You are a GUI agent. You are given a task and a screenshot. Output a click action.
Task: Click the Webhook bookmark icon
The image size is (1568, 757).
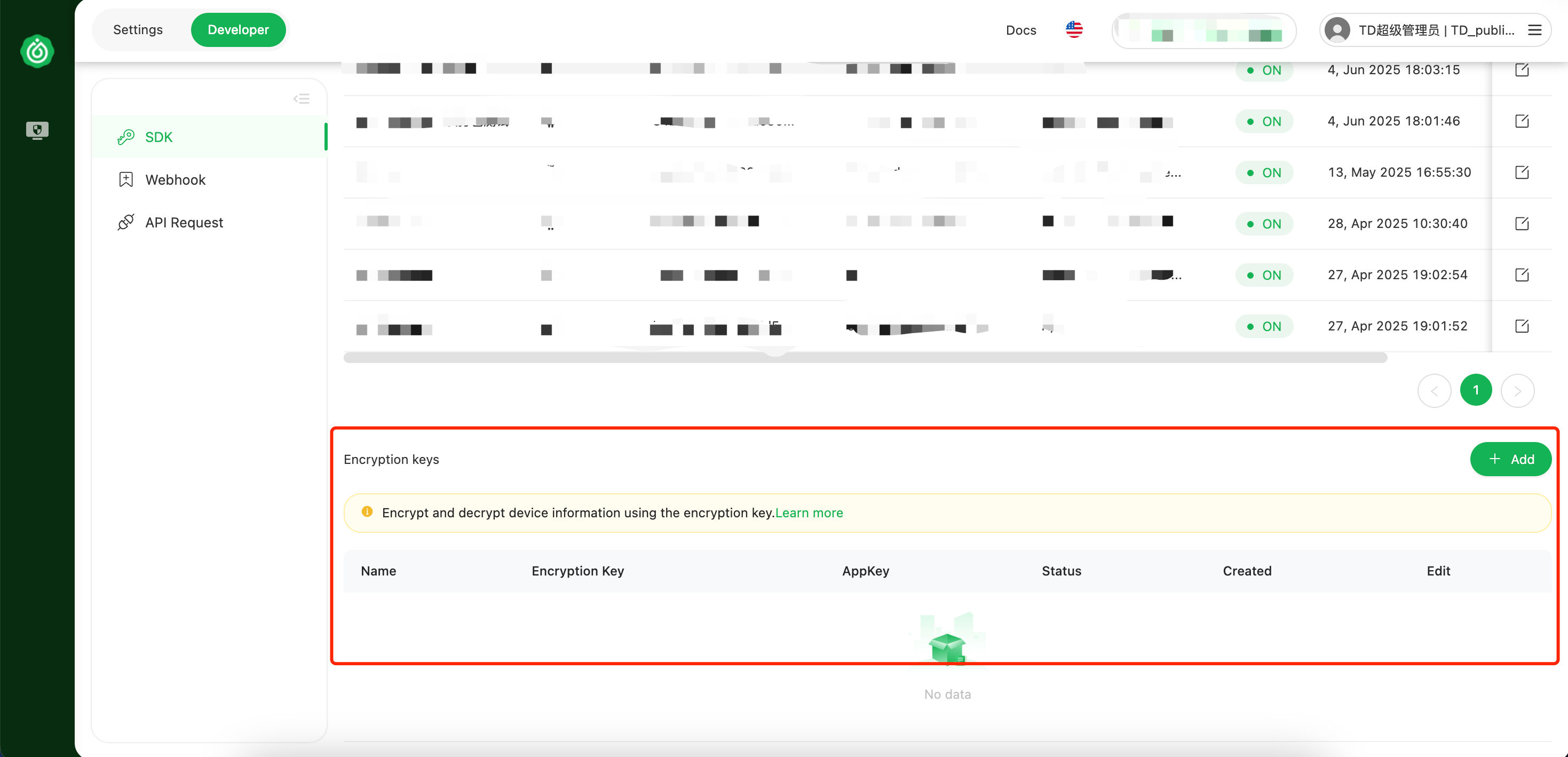[126, 180]
